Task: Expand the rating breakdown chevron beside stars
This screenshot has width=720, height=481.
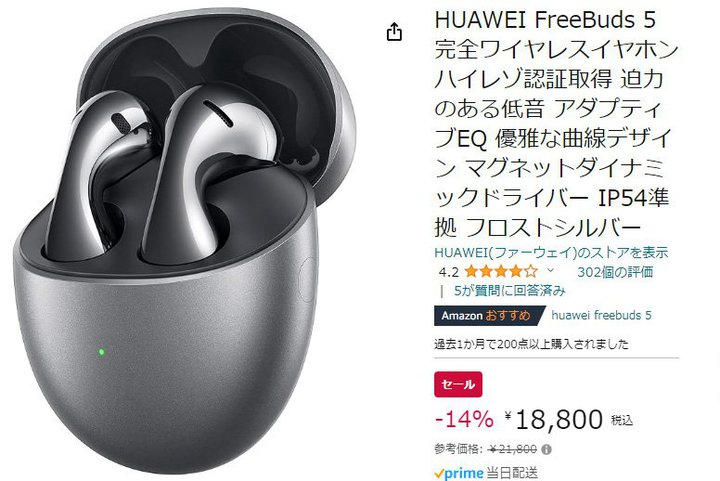Action: tap(550, 270)
